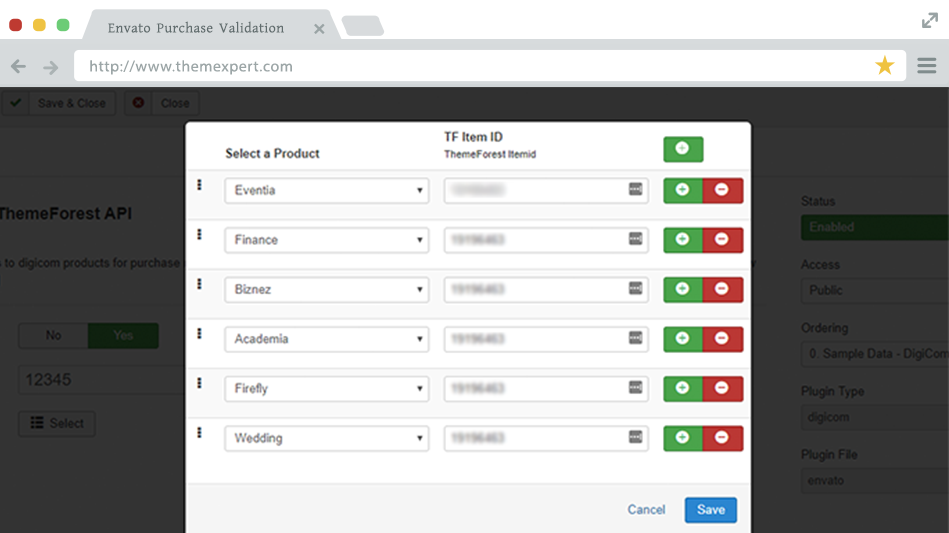Remove the Firefly product row

pos(723,388)
